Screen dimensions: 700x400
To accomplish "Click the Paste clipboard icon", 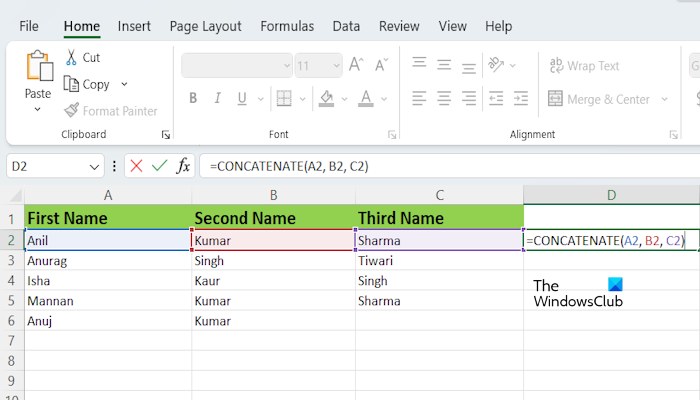I will click(x=38, y=68).
